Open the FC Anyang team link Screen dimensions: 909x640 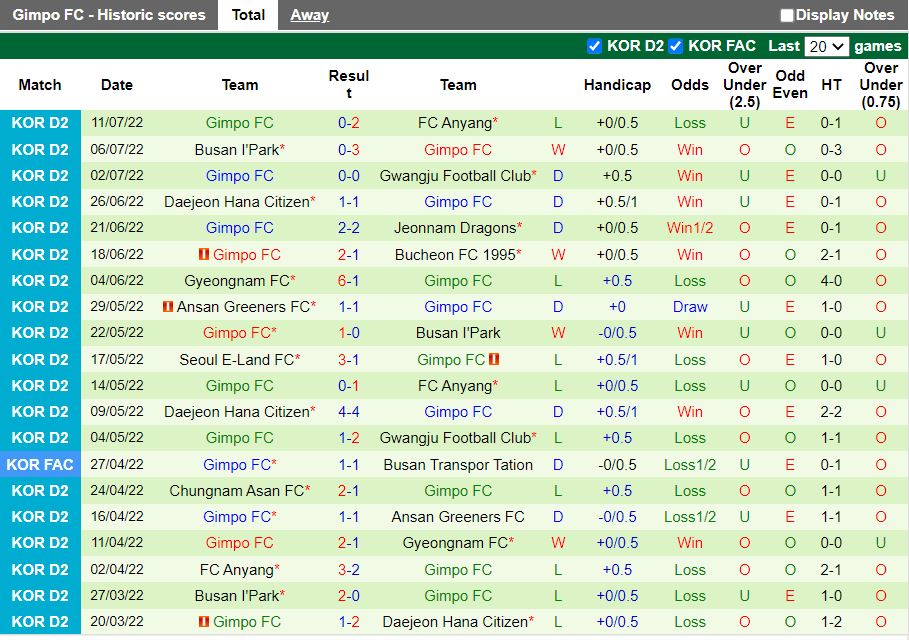(x=454, y=123)
